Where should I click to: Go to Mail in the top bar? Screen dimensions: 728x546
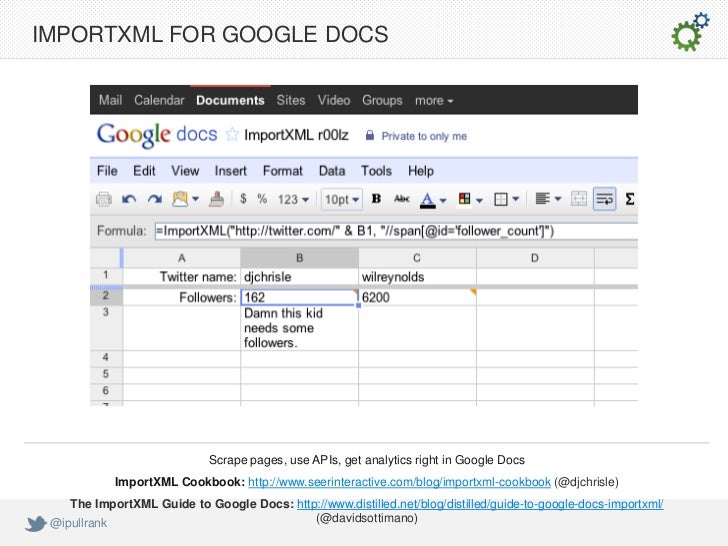pyautogui.click(x=110, y=100)
